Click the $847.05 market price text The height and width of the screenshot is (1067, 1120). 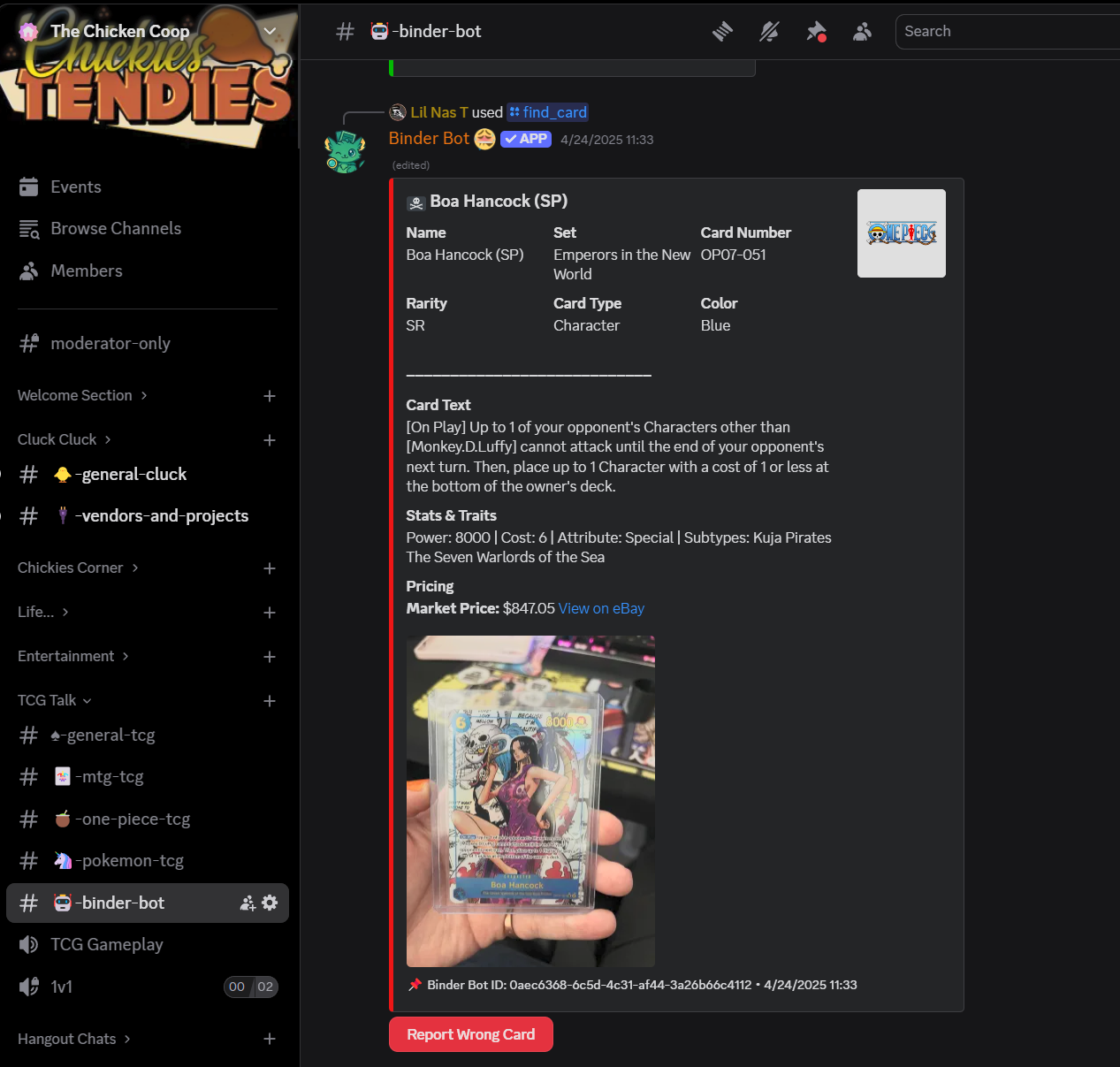(529, 609)
